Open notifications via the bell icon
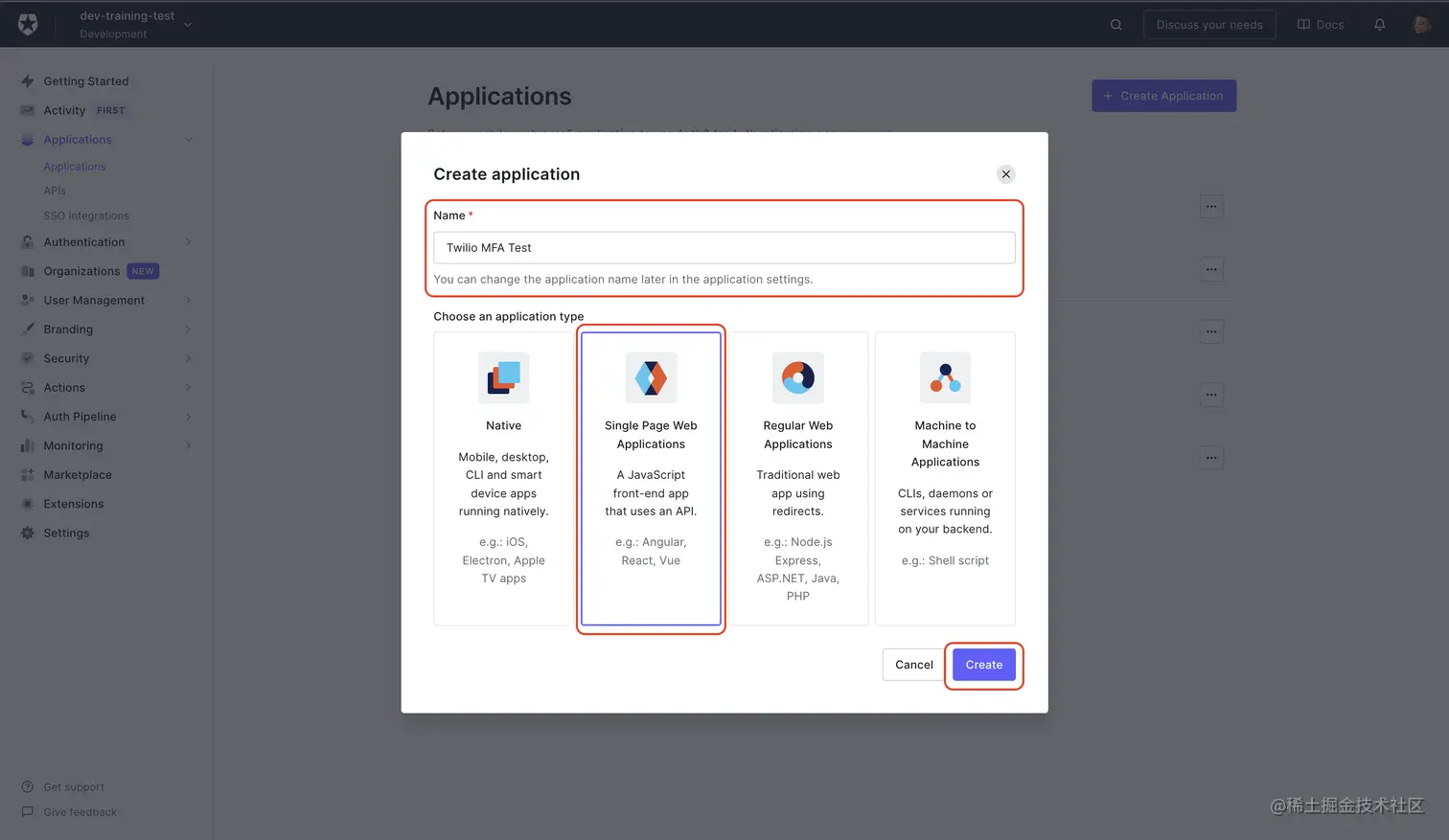Image resolution: width=1449 pixels, height=840 pixels. click(1379, 24)
